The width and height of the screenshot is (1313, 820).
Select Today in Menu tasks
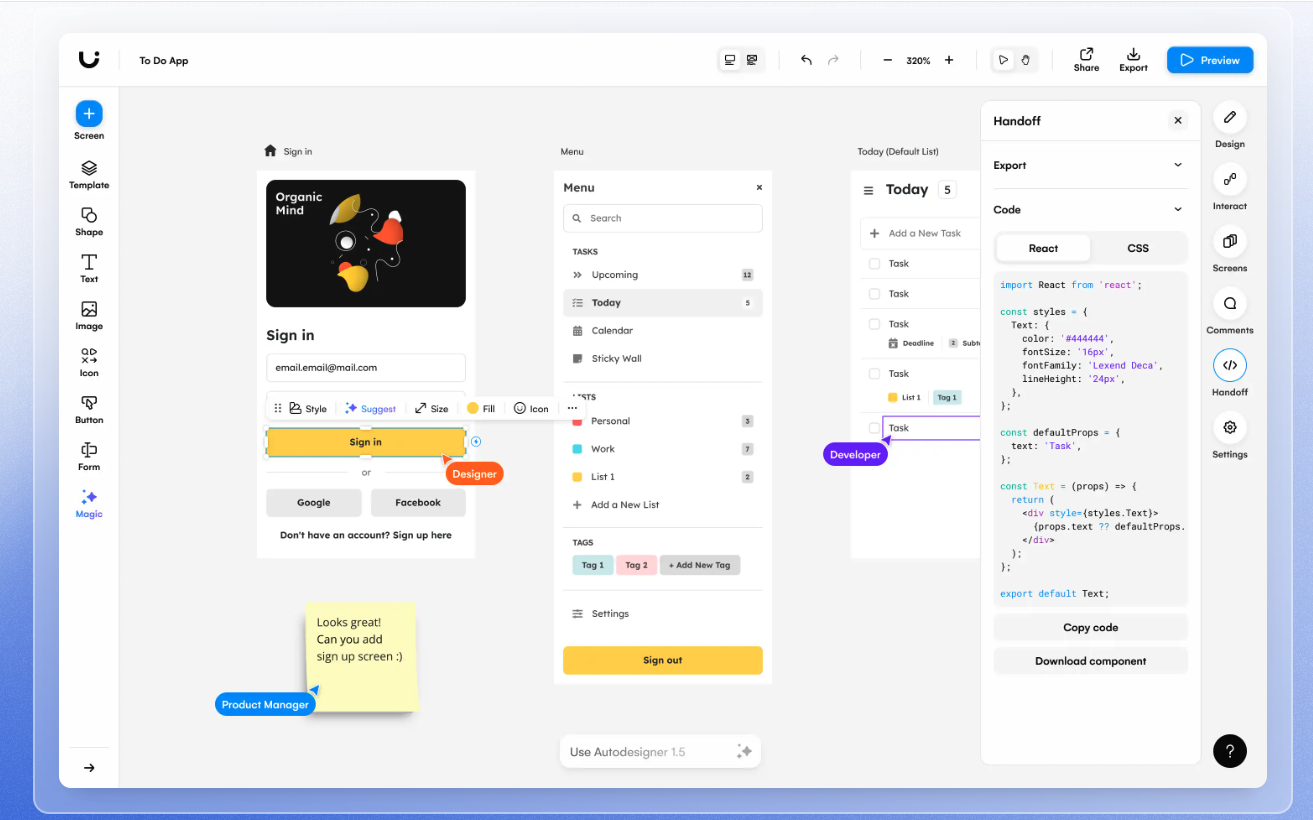coord(663,303)
